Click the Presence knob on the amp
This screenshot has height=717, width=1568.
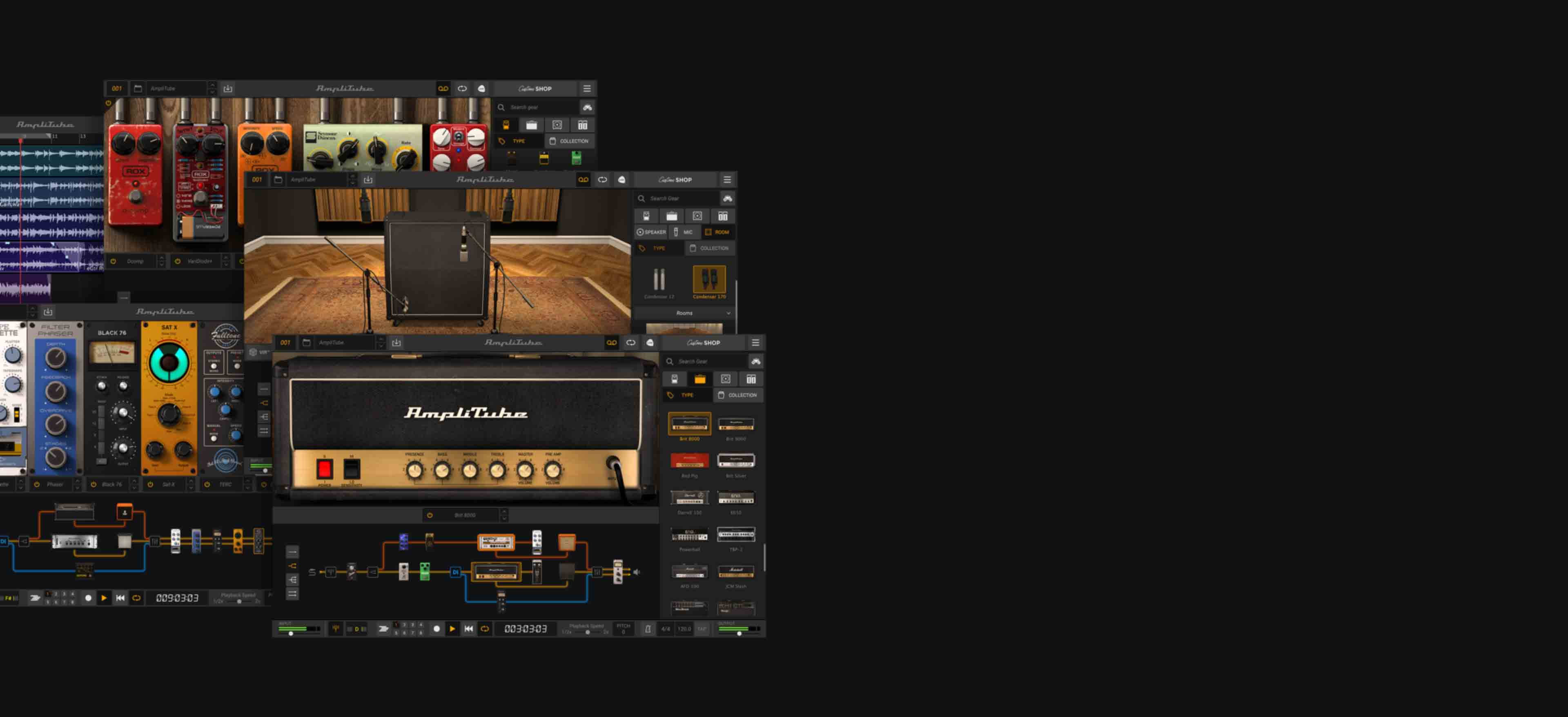[414, 470]
